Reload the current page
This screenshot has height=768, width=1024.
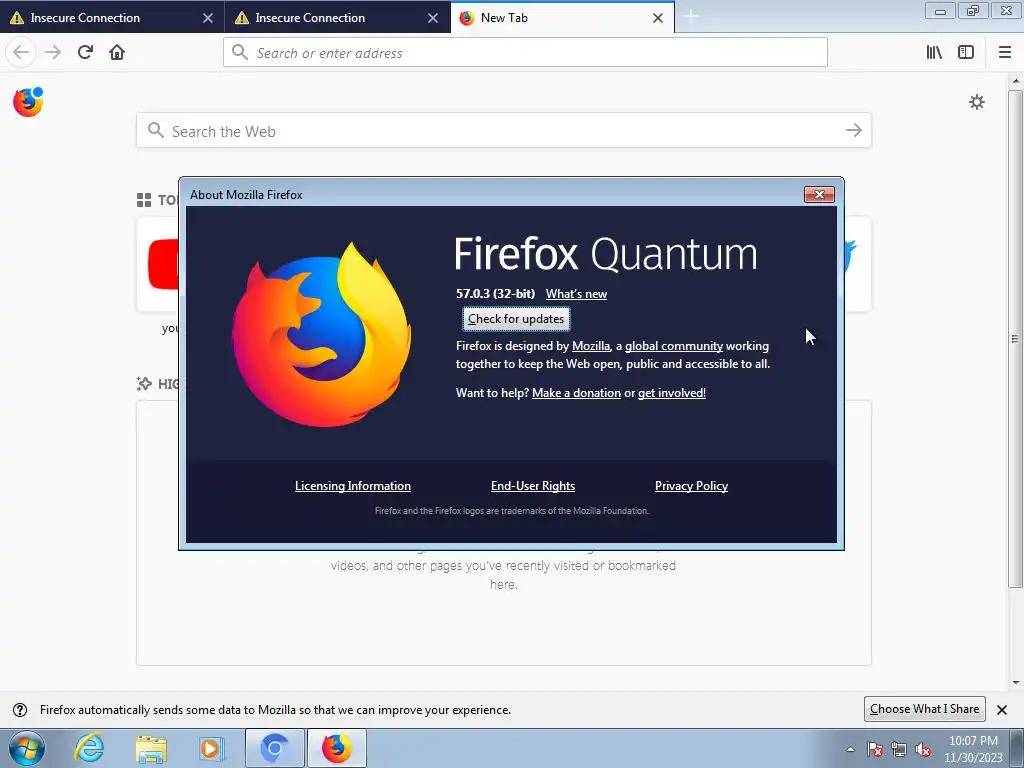(x=85, y=52)
